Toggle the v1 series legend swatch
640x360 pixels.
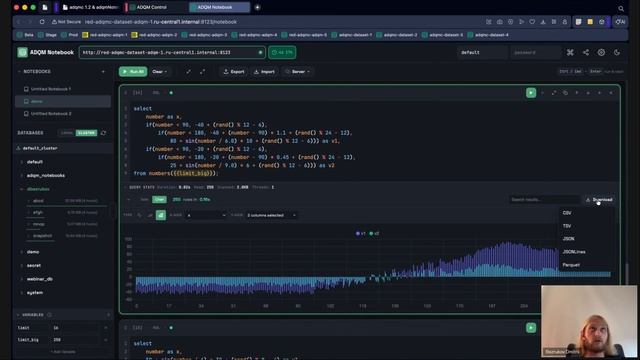[358, 233]
